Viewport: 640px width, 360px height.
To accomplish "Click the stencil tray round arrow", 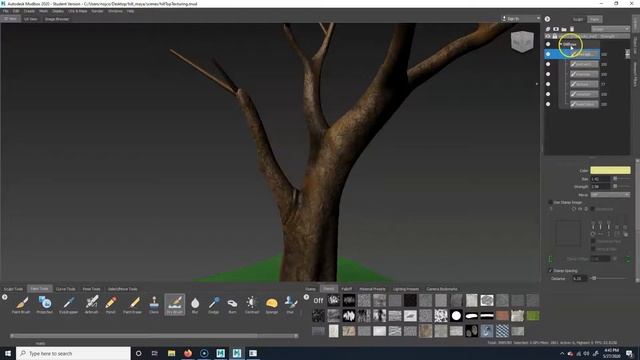I will [x=306, y=297].
